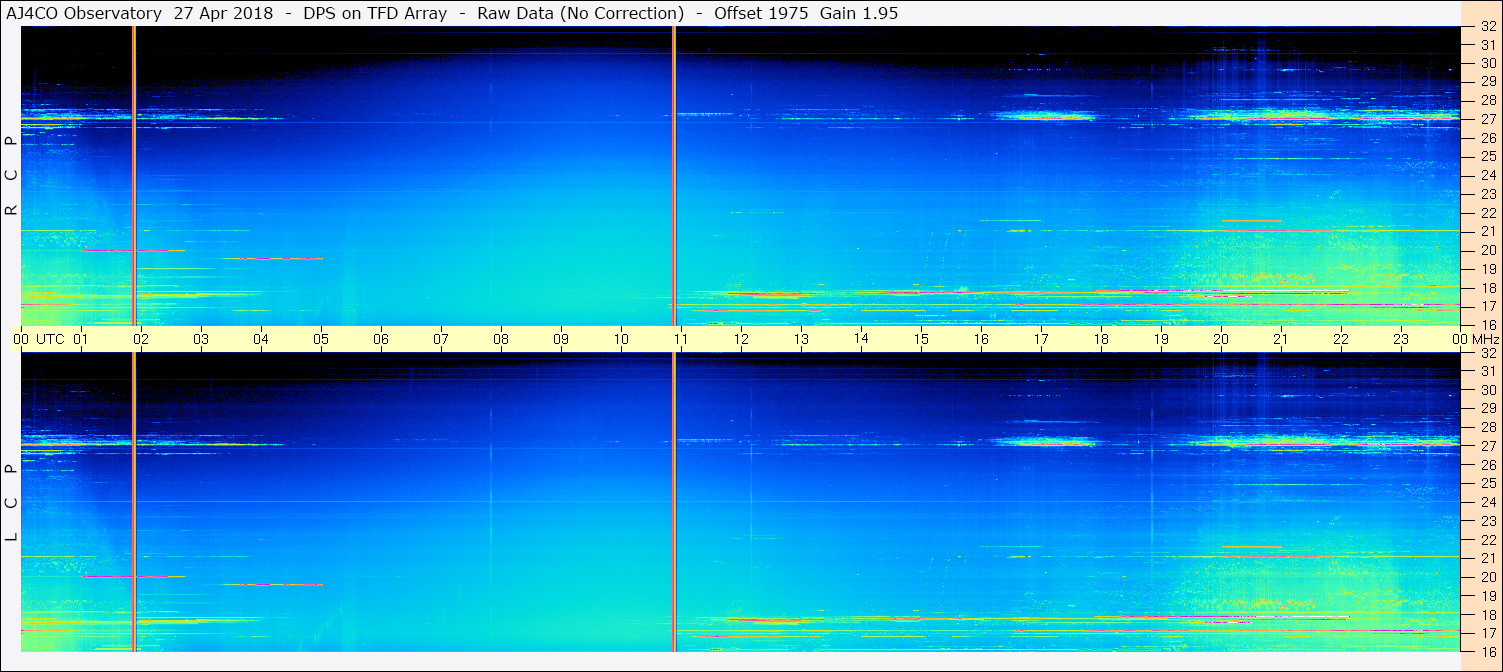This screenshot has height=672, width=1503.
Task: Click the 06 hour tick label
Action: point(381,339)
